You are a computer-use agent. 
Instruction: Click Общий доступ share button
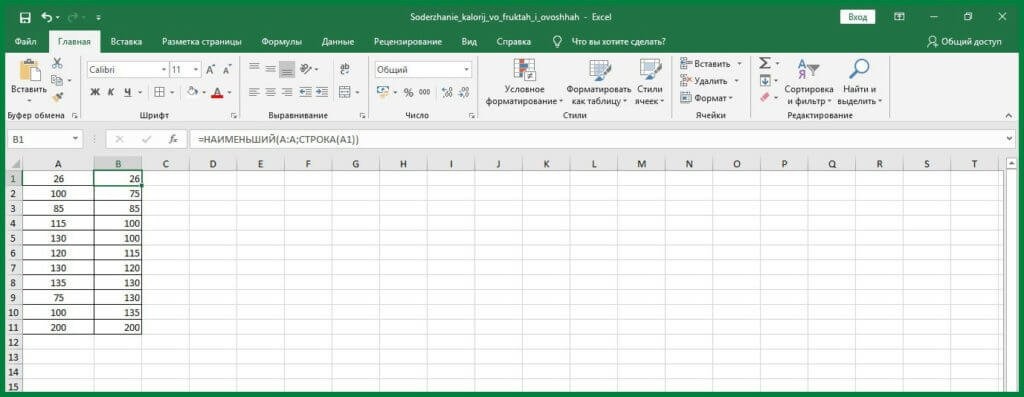[x=964, y=42]
